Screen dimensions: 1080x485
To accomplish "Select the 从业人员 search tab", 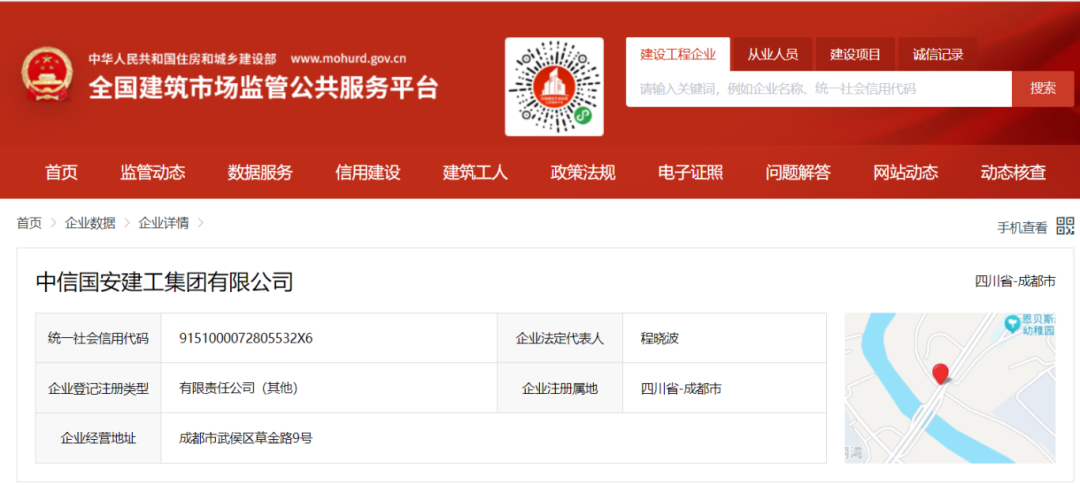I will (x=773, y=55).
